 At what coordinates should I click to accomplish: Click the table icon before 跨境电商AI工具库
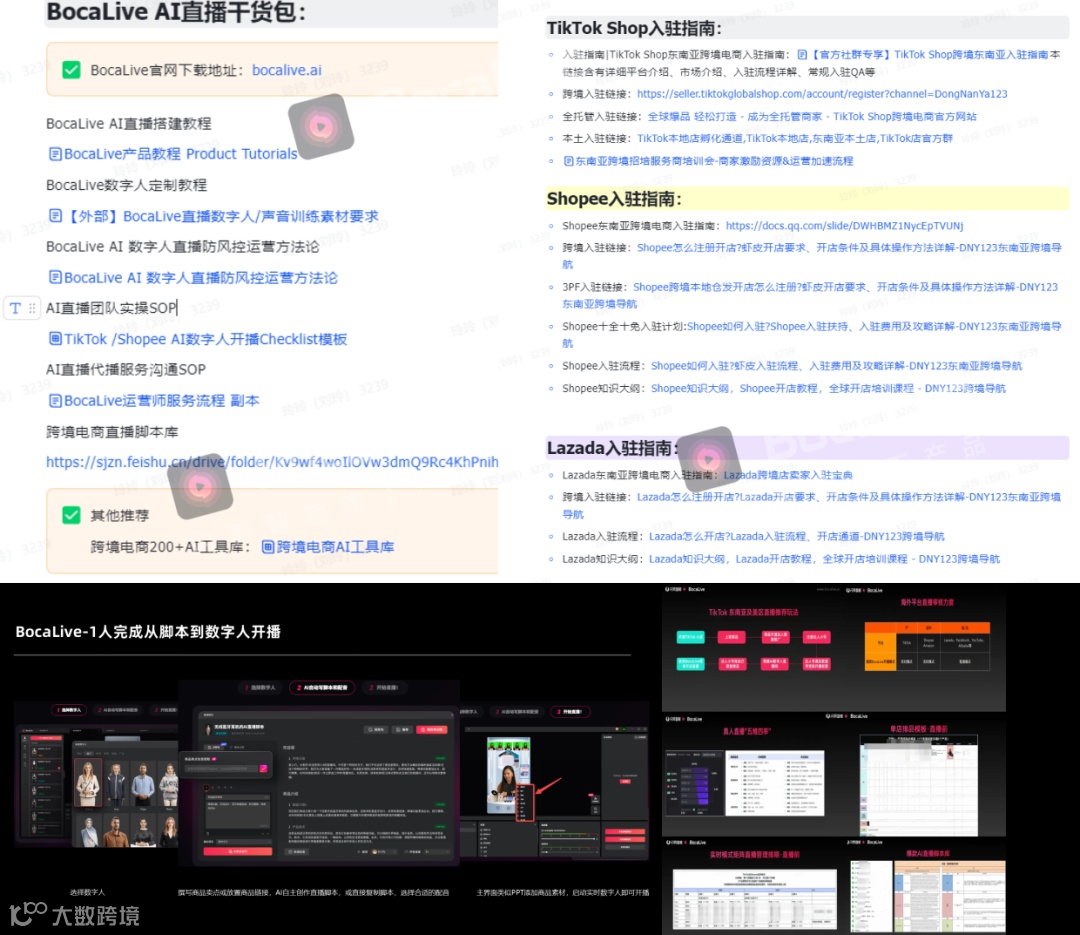268,546
